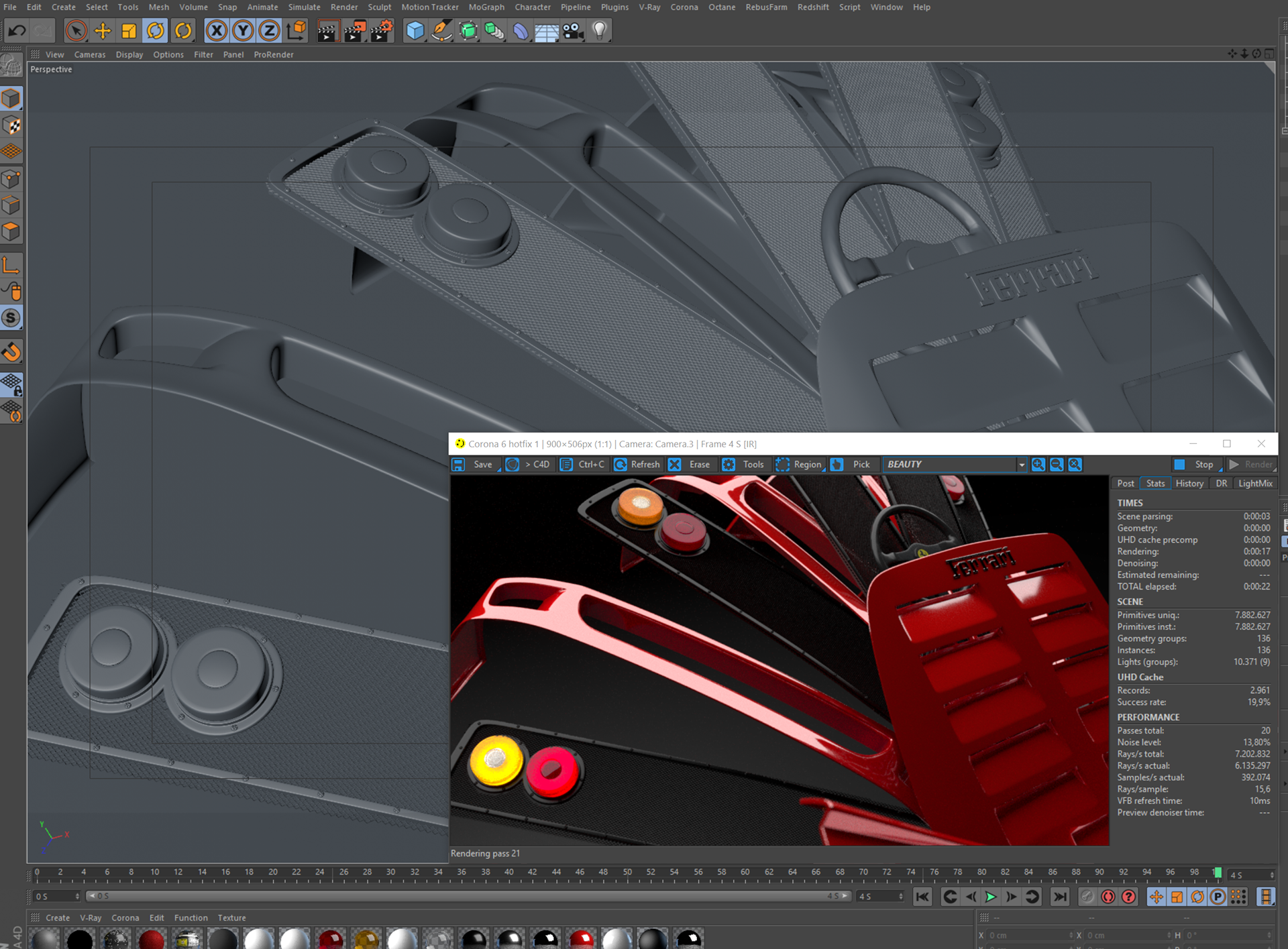Viewport: 1288px width, 949px height.
Task: Select the red material swatch thumbnail
Action: 152,939
